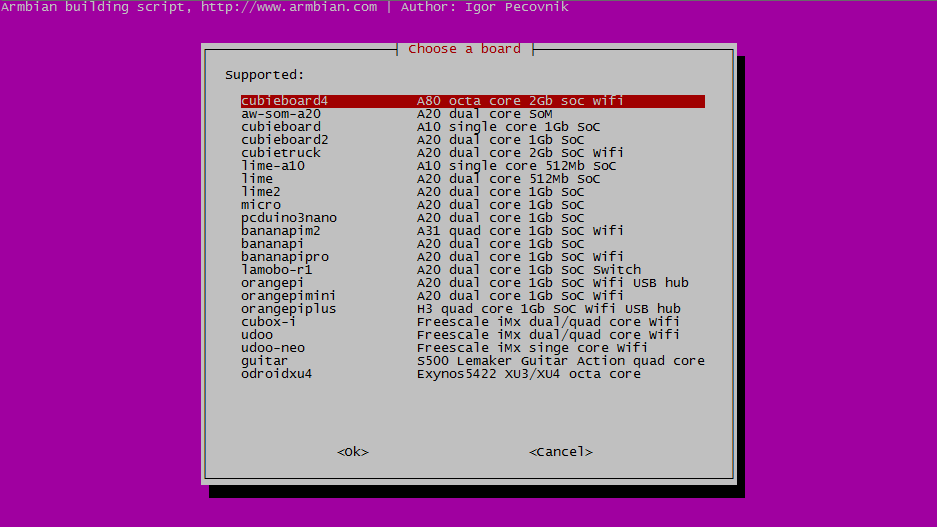The width and height of the screenshot is (937, 527).
Task: Select the orangepiplus H3 quad core entry
Action: point(473,309)
